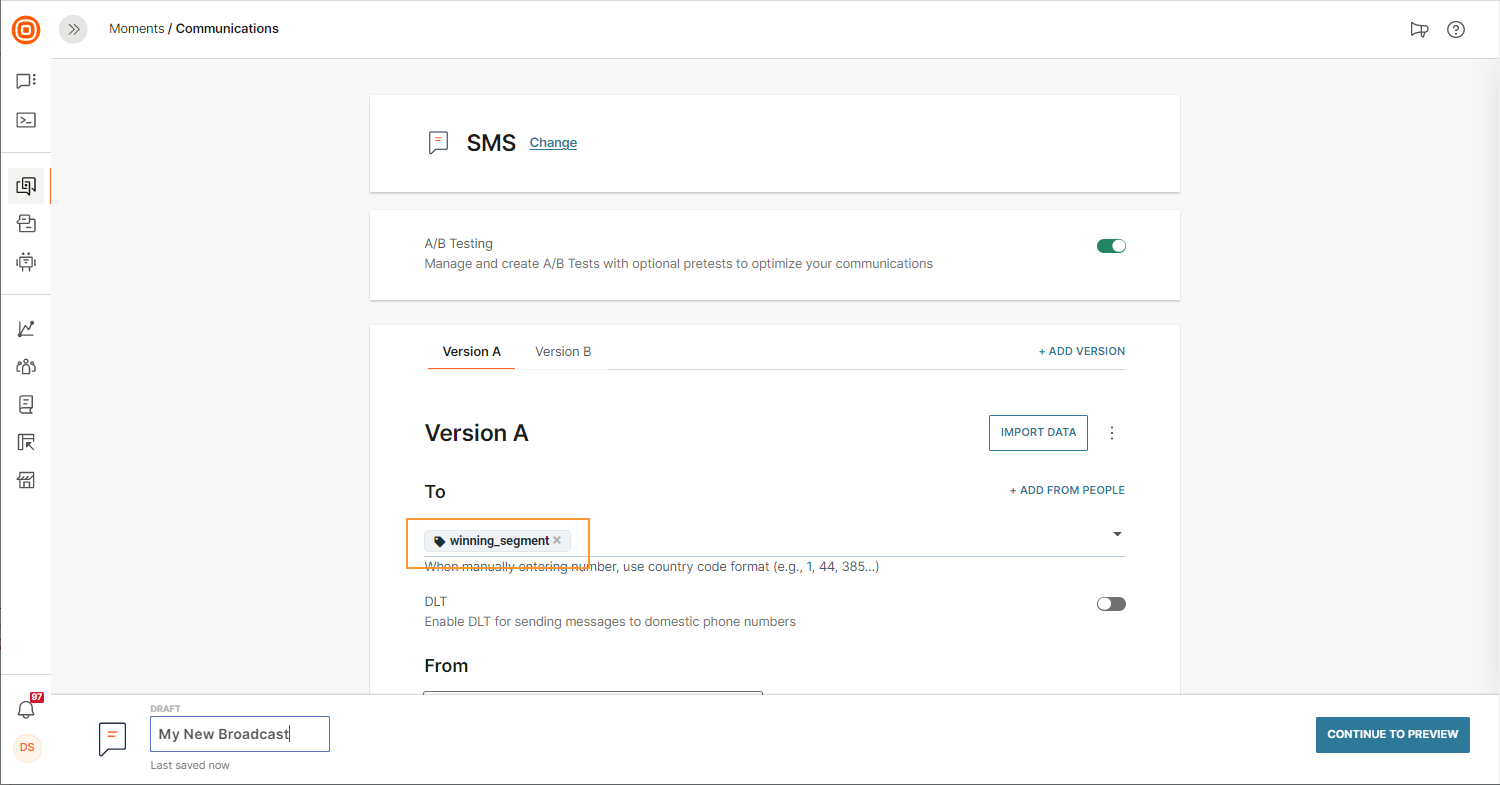Click the Change link next to SMS
1500x785 pixels.
coord(553,143)
